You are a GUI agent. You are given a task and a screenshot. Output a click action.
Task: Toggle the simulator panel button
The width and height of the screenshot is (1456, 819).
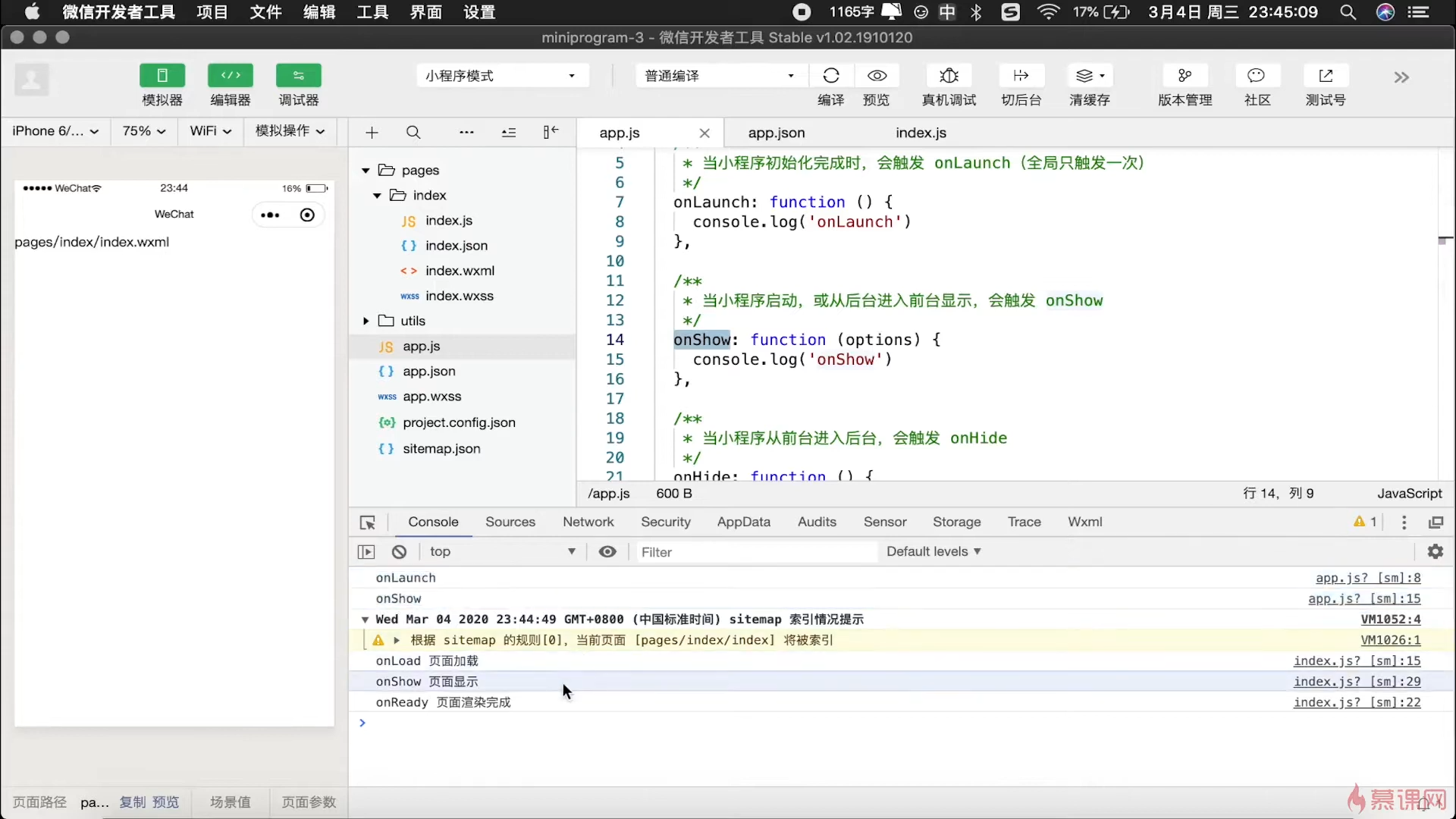[162, 75]
